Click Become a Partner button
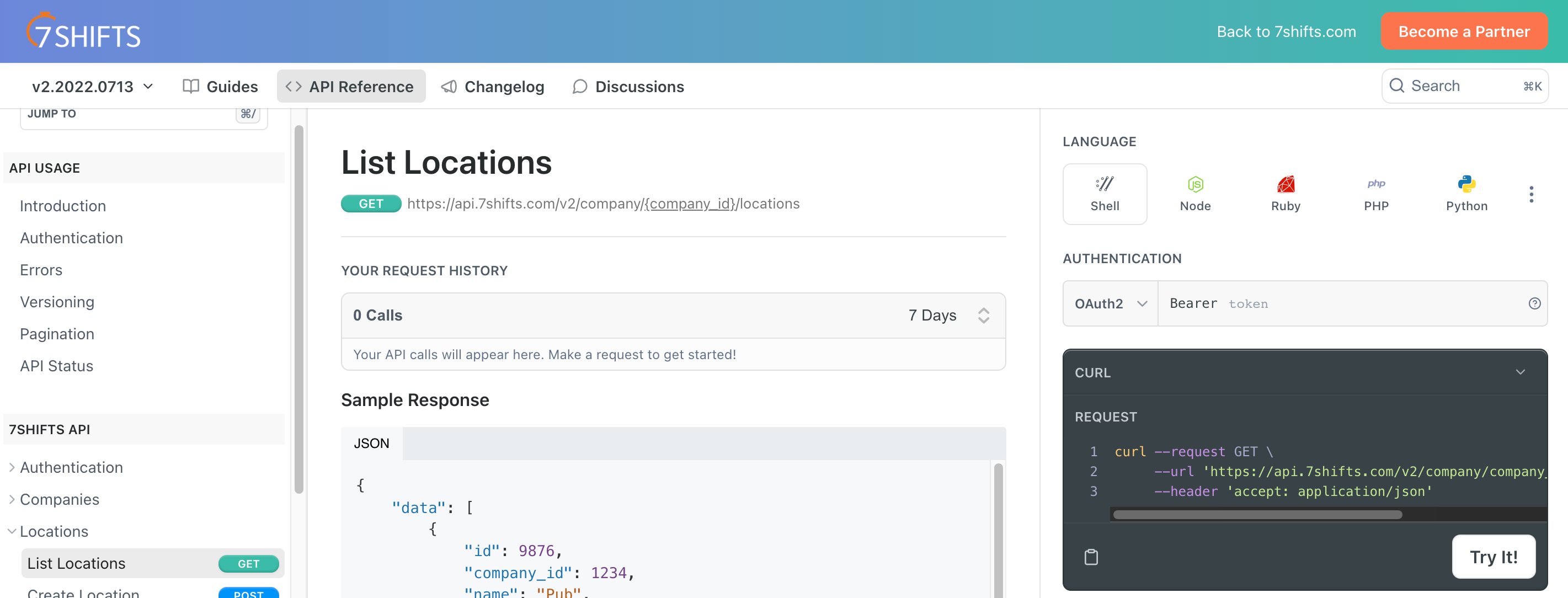The height and width of the screenshot is (598, 1568). pos(1463,31)
